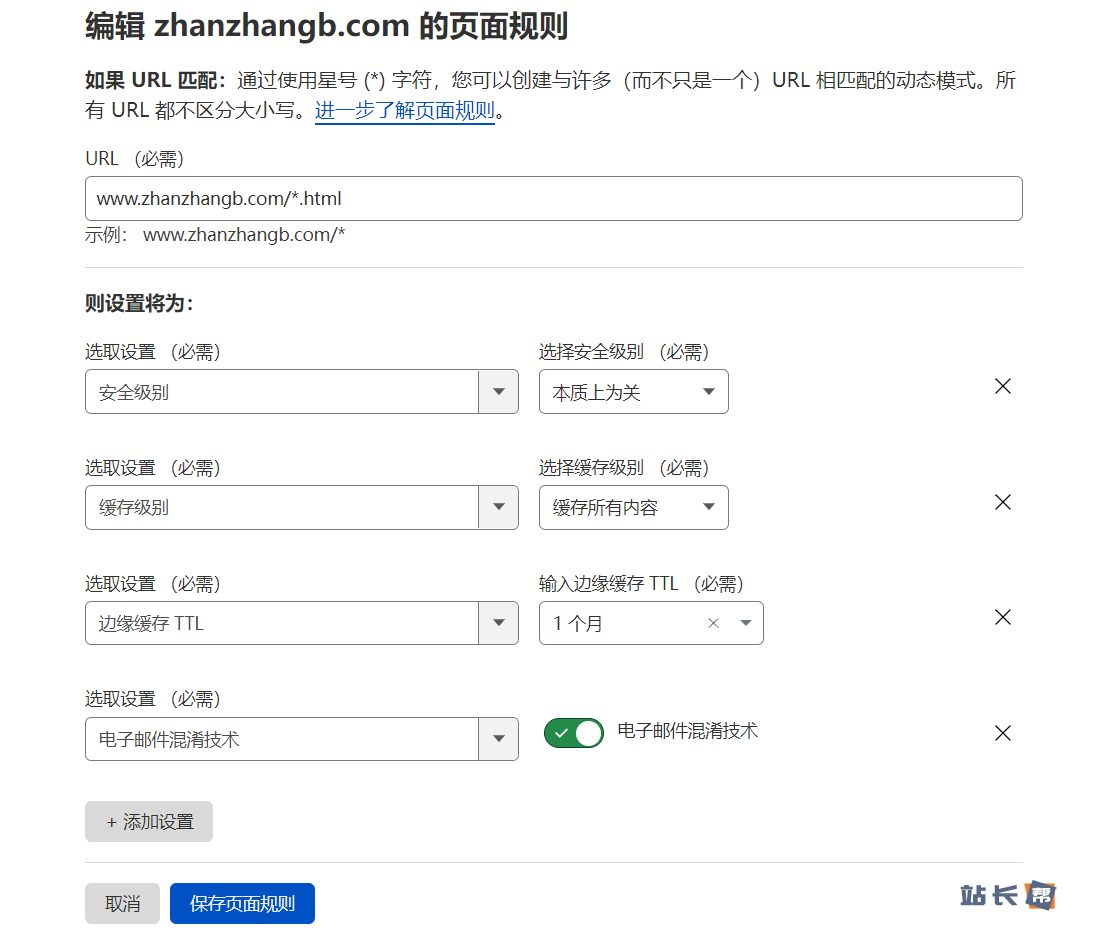Open the 进一步了解页面规则 link

click(405, 111)
